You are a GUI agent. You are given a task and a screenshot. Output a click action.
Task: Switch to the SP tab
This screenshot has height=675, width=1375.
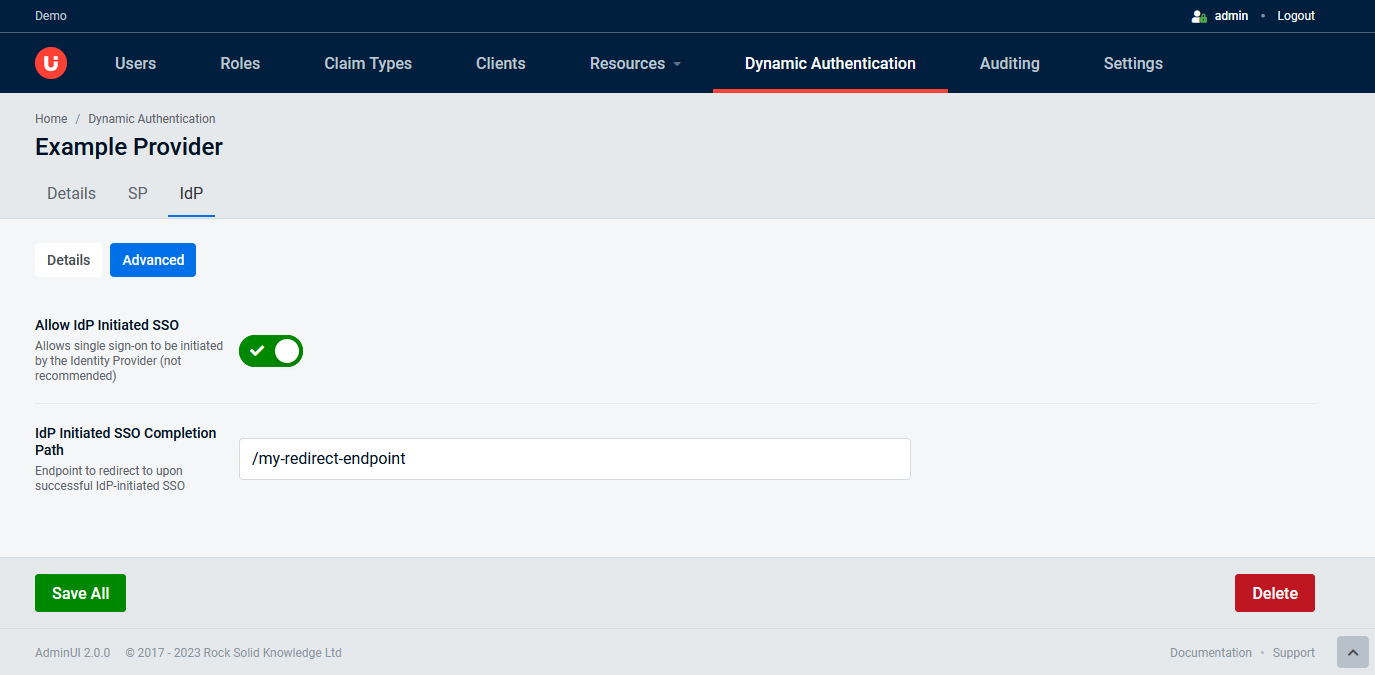click(x=137, y=193)
